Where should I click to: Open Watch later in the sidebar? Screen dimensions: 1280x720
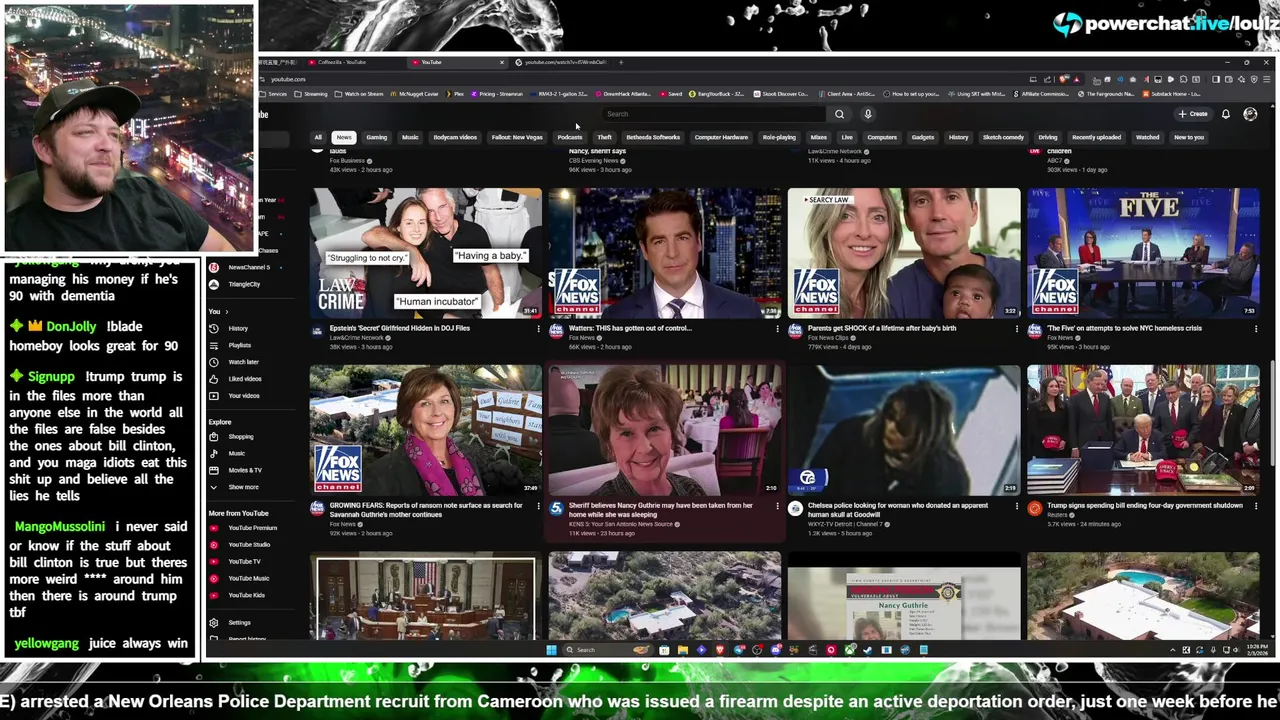pyautogui.click(x=243, y=362)
